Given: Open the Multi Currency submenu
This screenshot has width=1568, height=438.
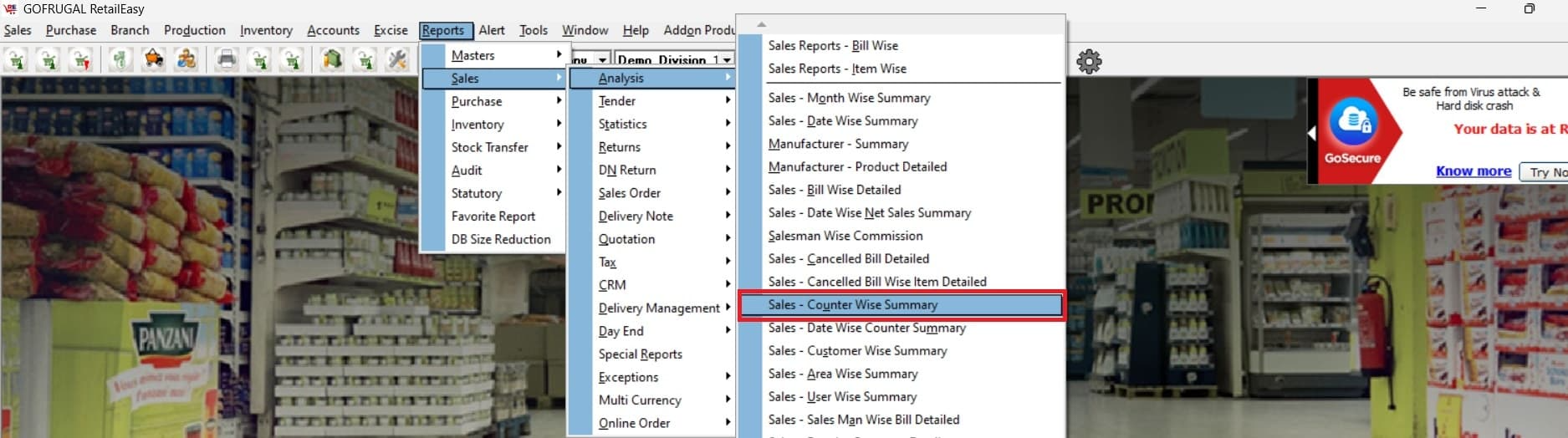Looking at the screenshot, I should [x=651, y=400].
